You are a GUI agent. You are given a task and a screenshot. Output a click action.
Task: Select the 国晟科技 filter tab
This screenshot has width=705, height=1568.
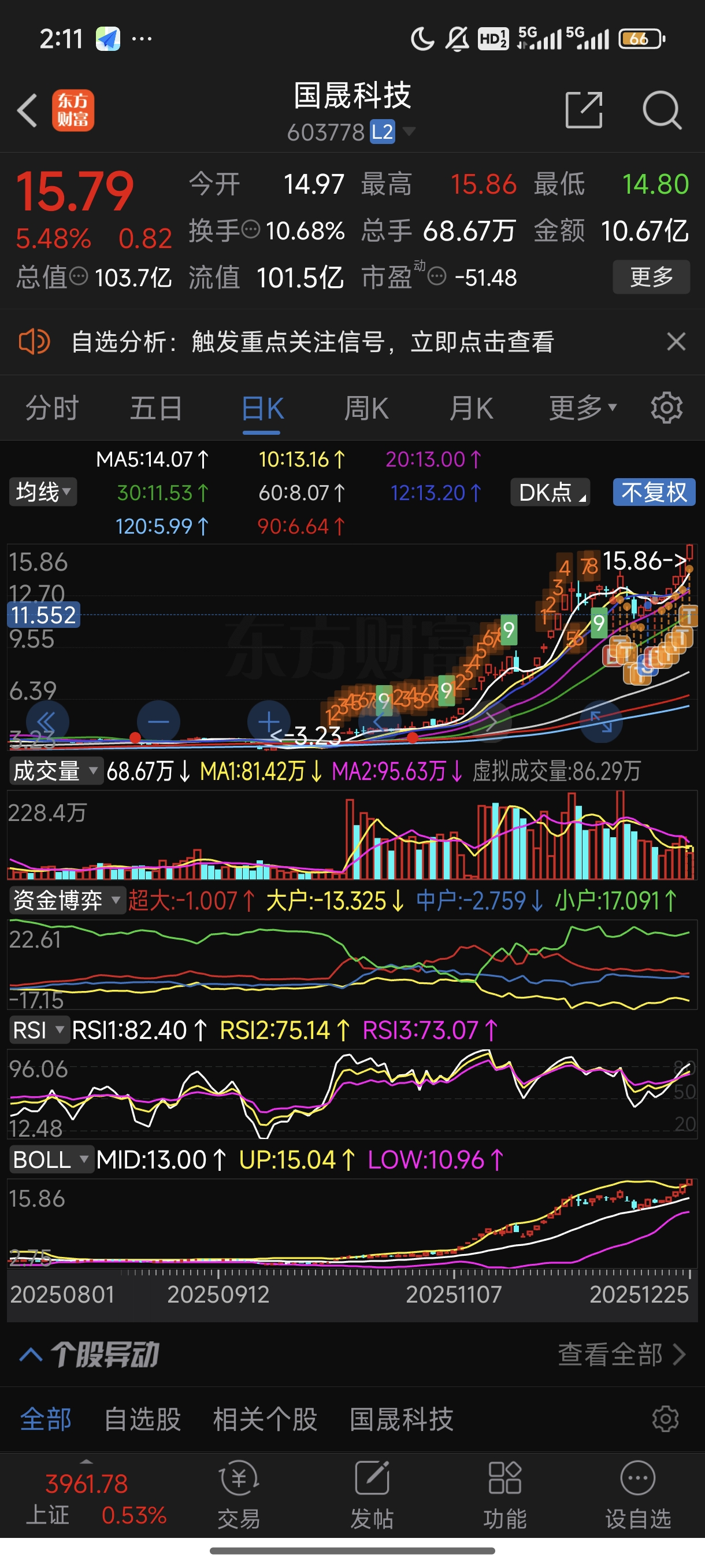pyautogui.click(x=402, y=1419)
